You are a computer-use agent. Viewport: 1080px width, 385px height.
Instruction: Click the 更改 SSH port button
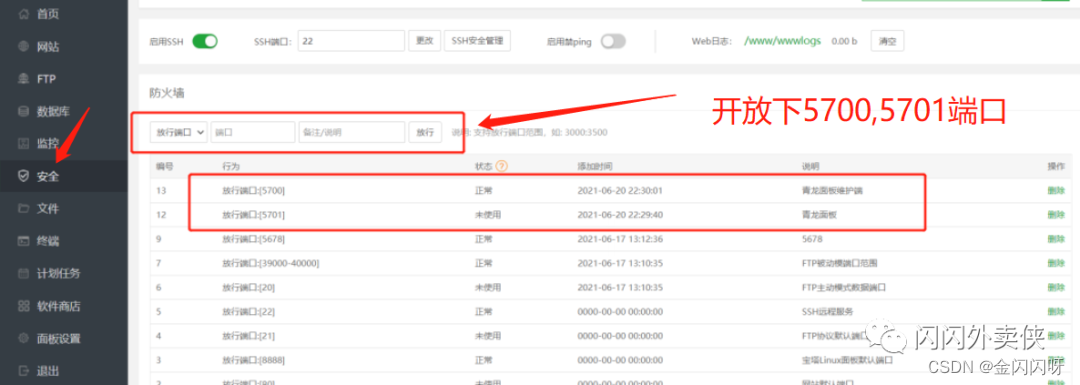424,41
